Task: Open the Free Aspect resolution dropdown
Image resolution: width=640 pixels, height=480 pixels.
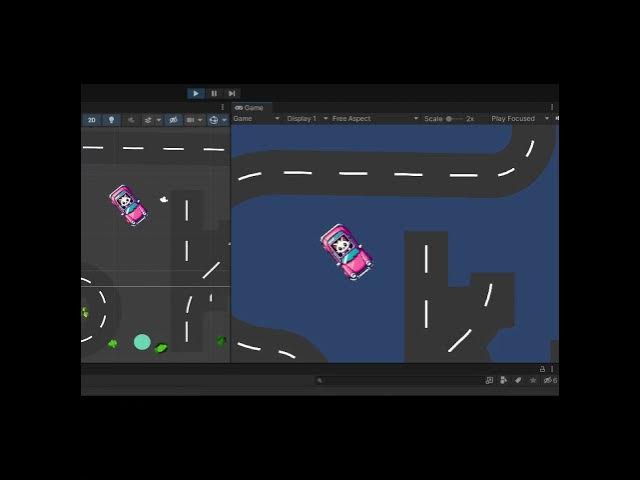Action: (375, 119)
